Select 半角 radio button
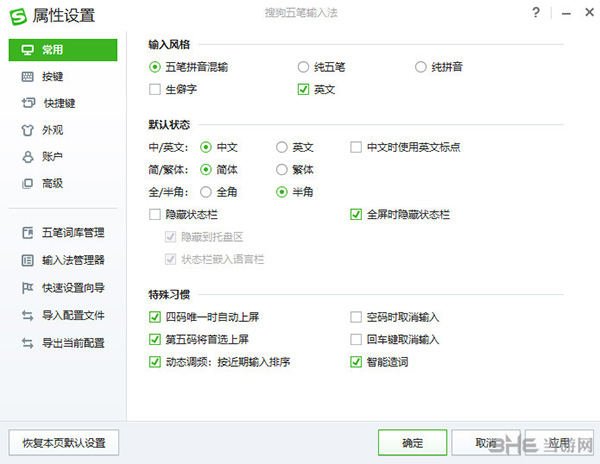 [x=282, y=192]
